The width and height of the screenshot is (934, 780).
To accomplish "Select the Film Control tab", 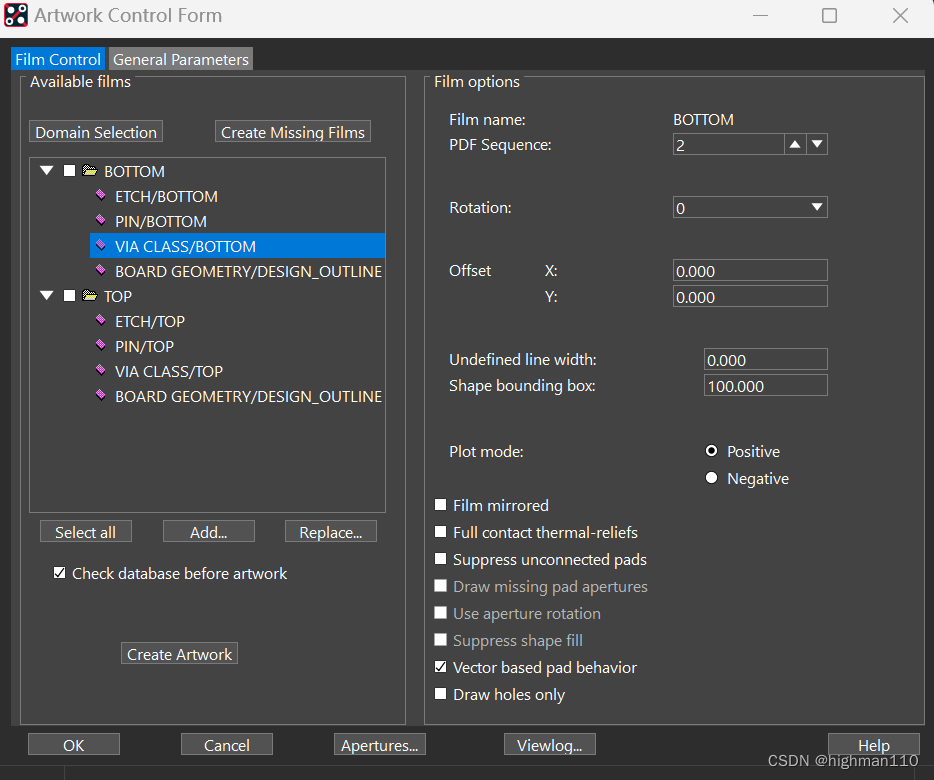I will [58, 59].
